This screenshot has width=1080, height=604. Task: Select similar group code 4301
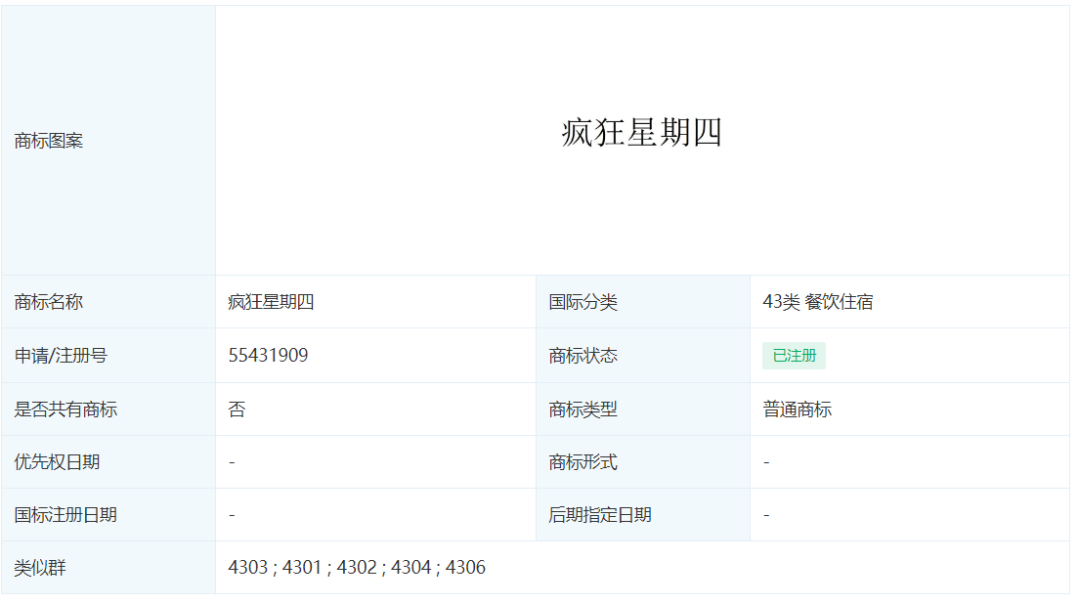pyautogui.click(x=302, y=567)
